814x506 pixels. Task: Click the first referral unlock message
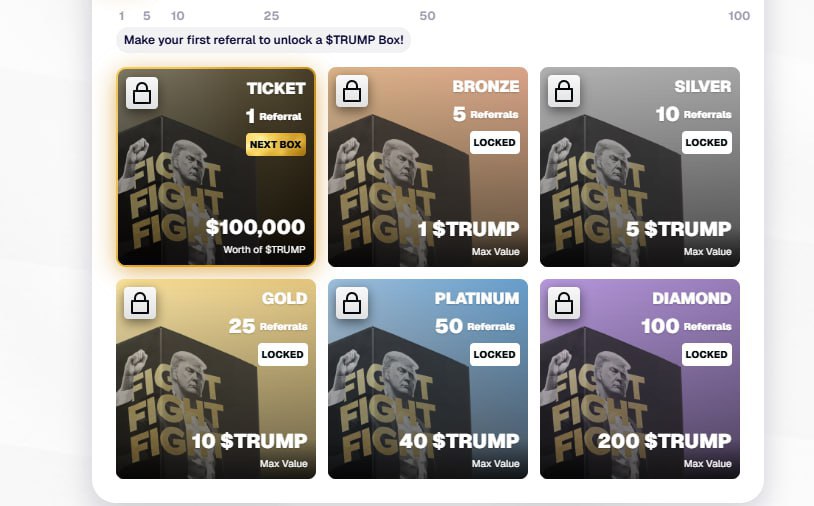264,40
